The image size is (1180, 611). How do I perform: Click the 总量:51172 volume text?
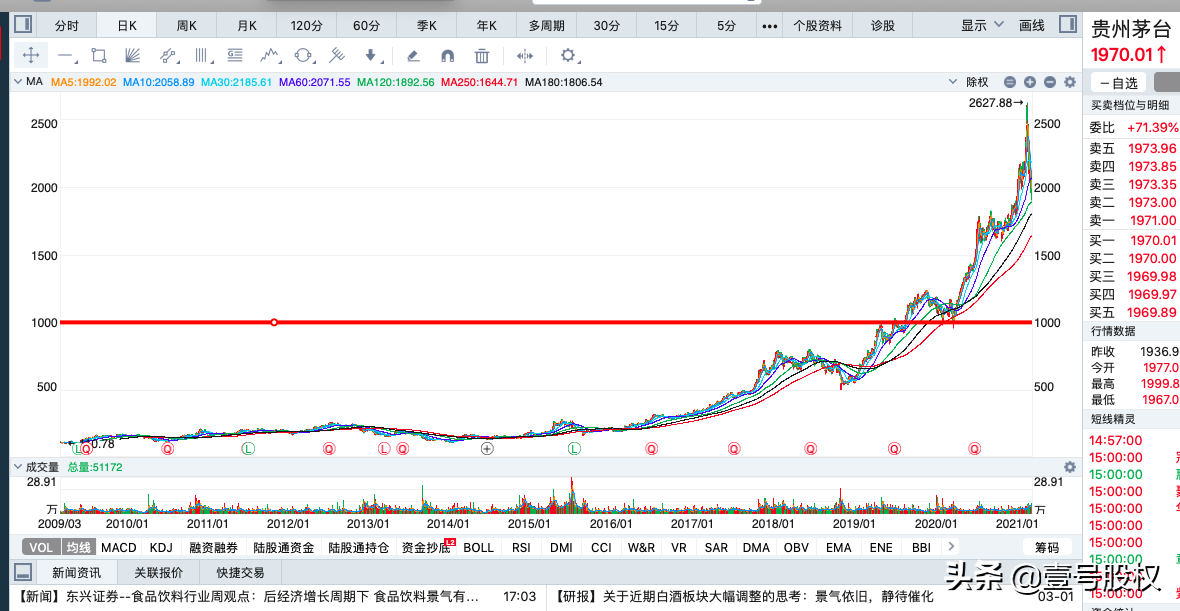coord(95,467)
